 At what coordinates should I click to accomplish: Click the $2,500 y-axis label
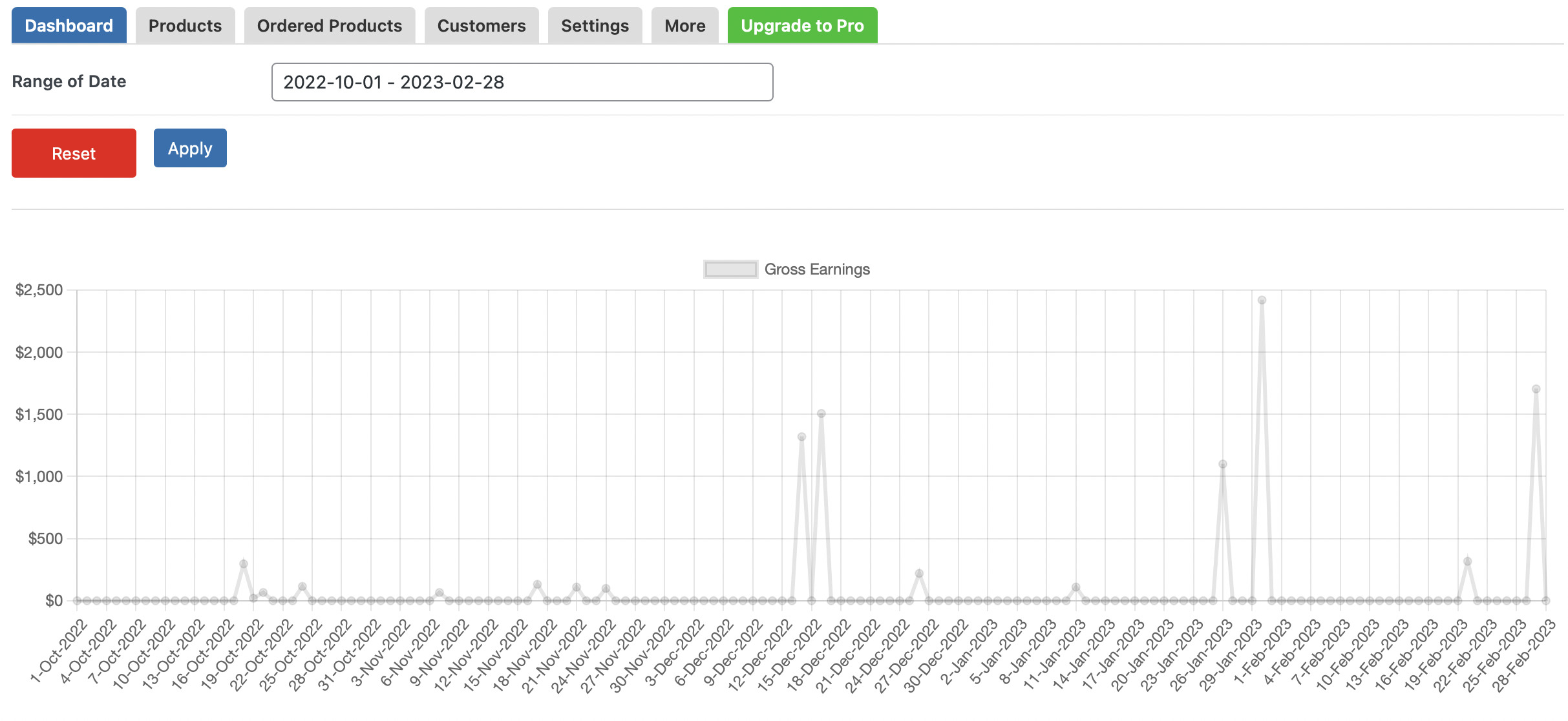point(39,290)
